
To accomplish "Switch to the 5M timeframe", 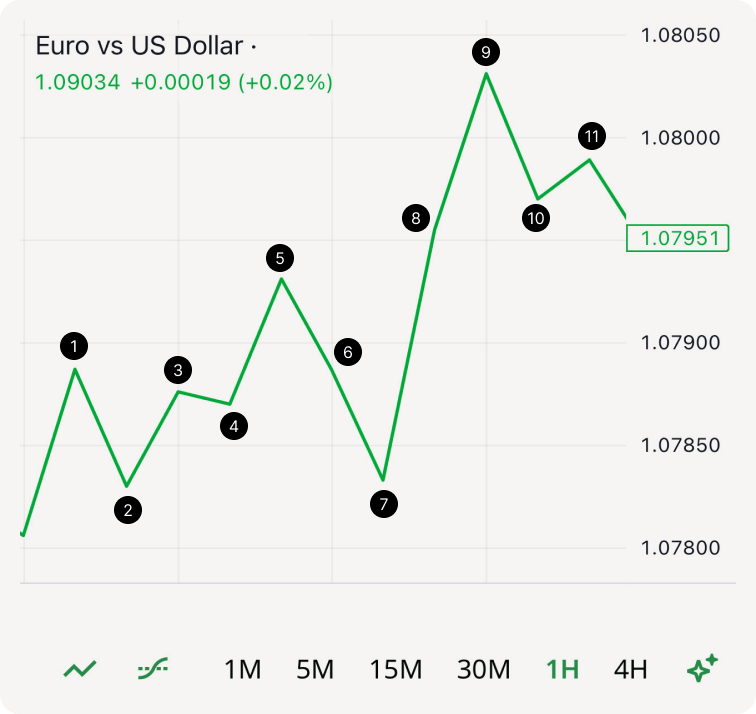I will [x=315, y=669].
